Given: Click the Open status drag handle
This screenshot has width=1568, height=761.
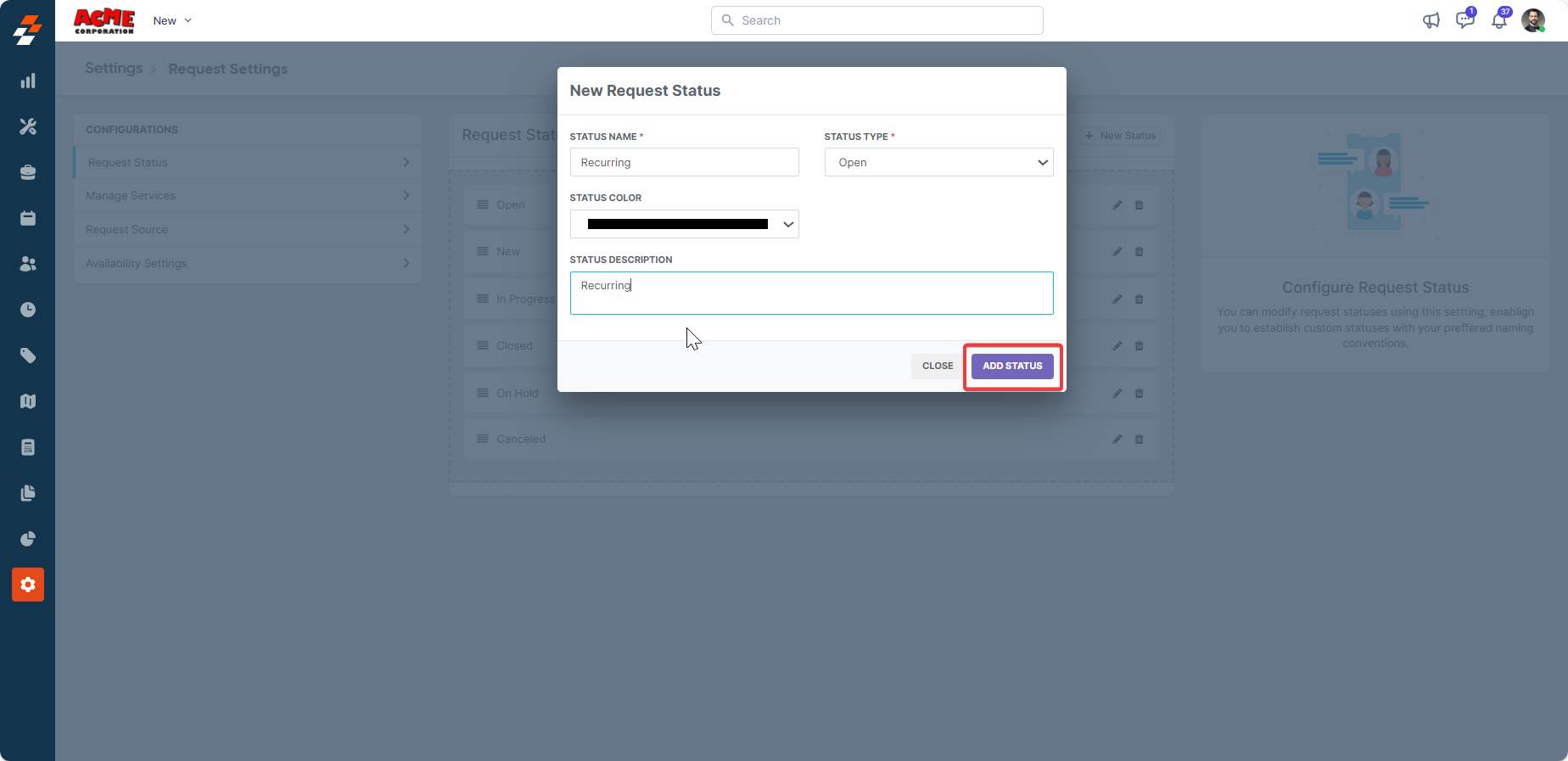Looking at the screenshot, I should [483, 204].
